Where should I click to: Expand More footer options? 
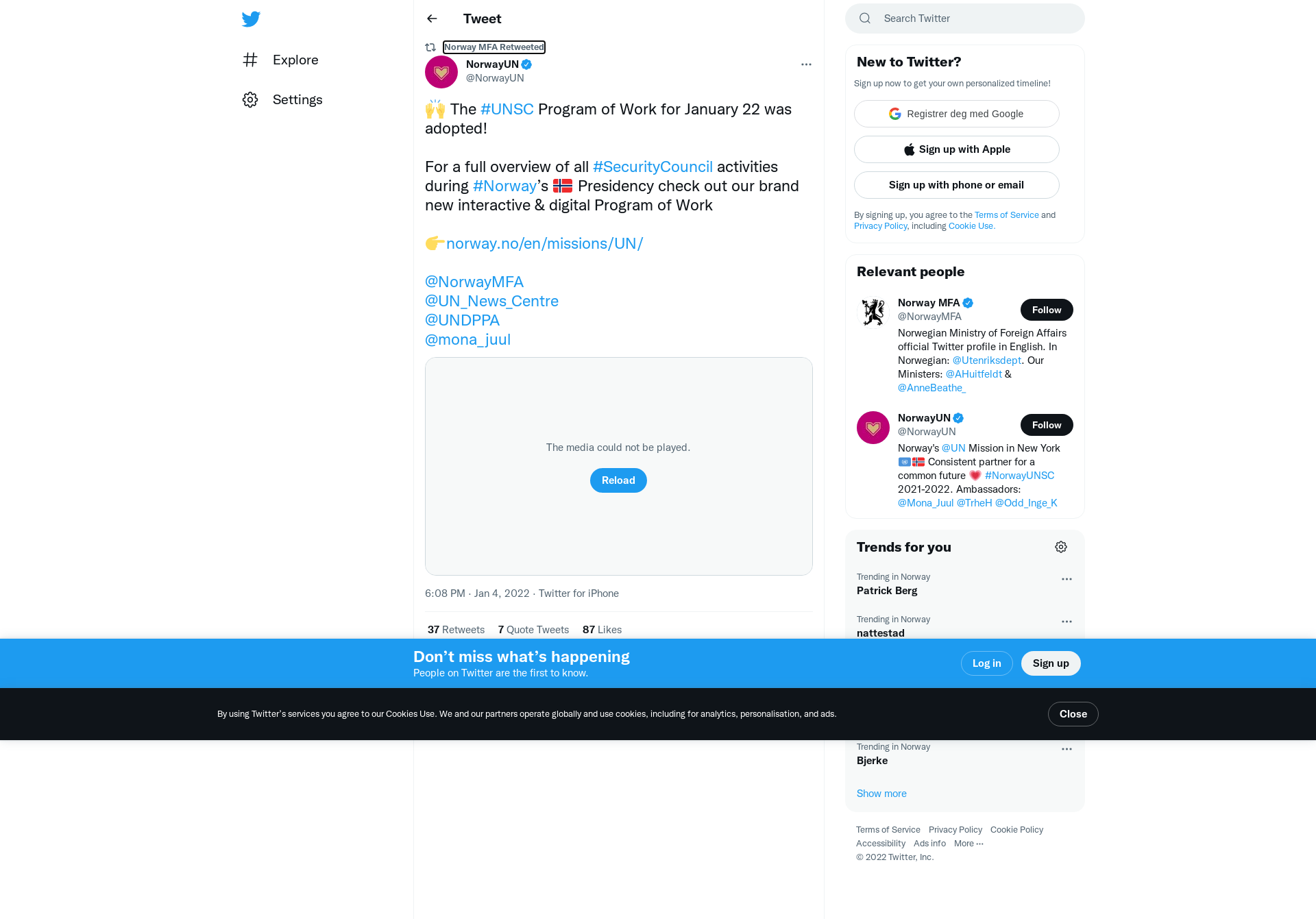pos(968,844)
